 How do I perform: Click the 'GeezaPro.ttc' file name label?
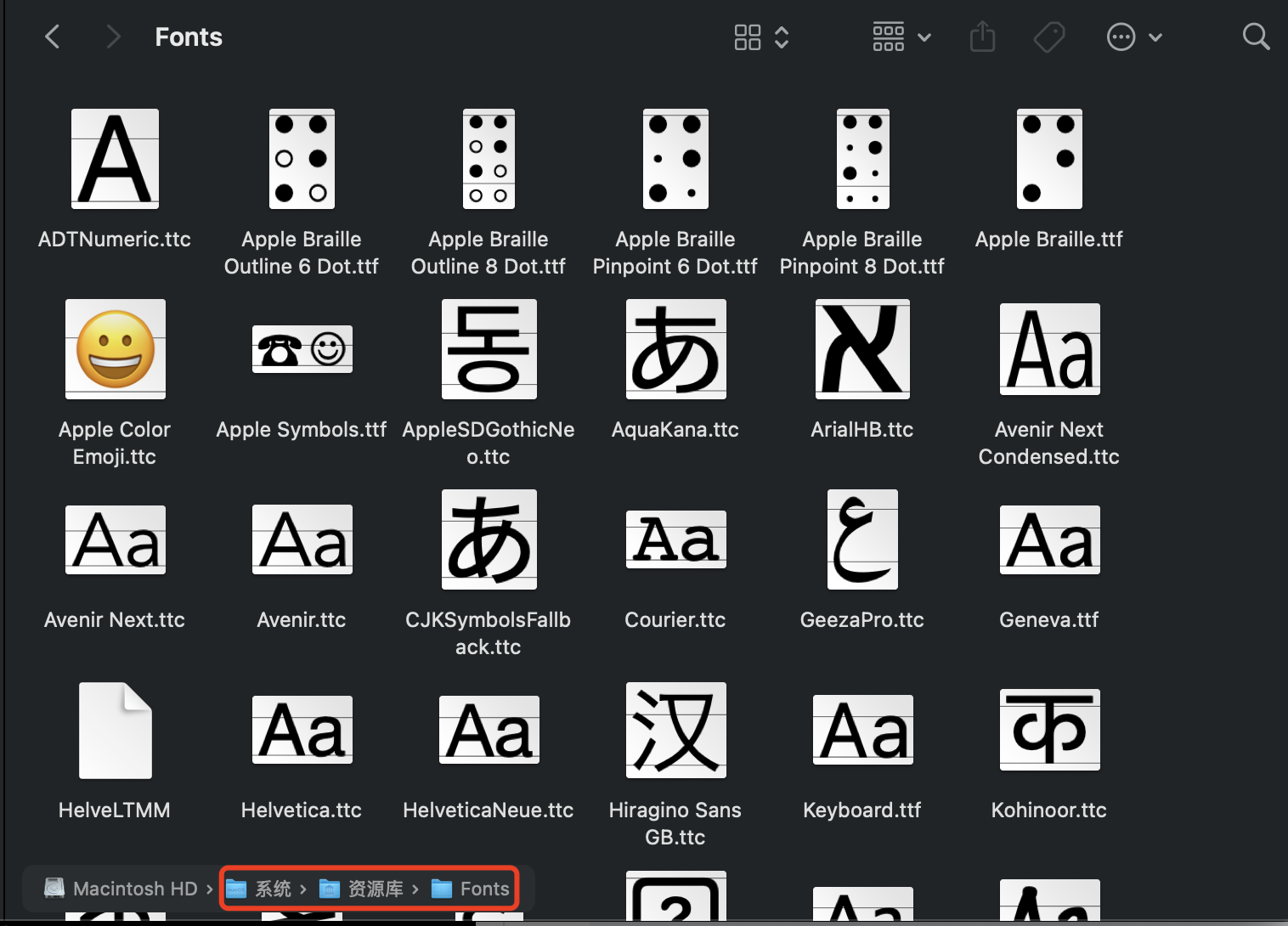[x=862, y=620]
